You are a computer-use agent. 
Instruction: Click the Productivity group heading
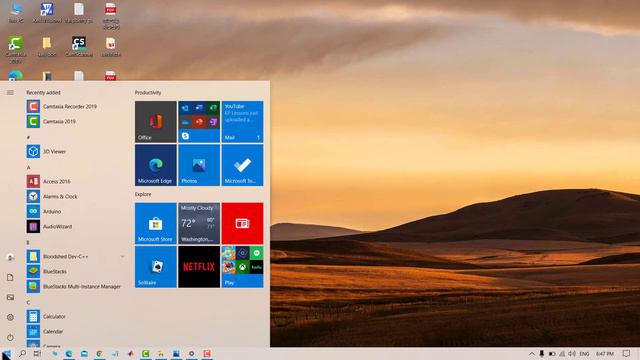148,93
